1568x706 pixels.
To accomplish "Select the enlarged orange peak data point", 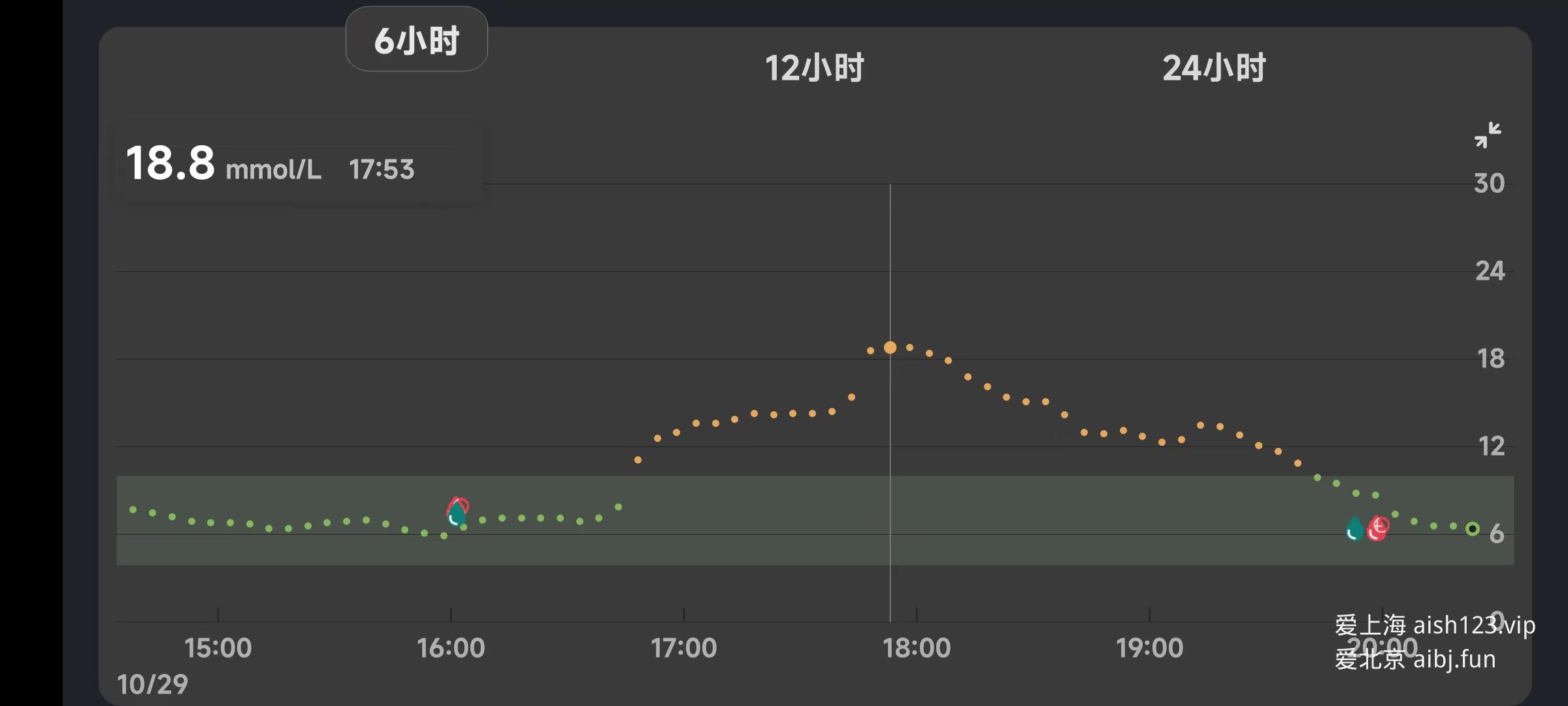I will [x=890, y=348].
